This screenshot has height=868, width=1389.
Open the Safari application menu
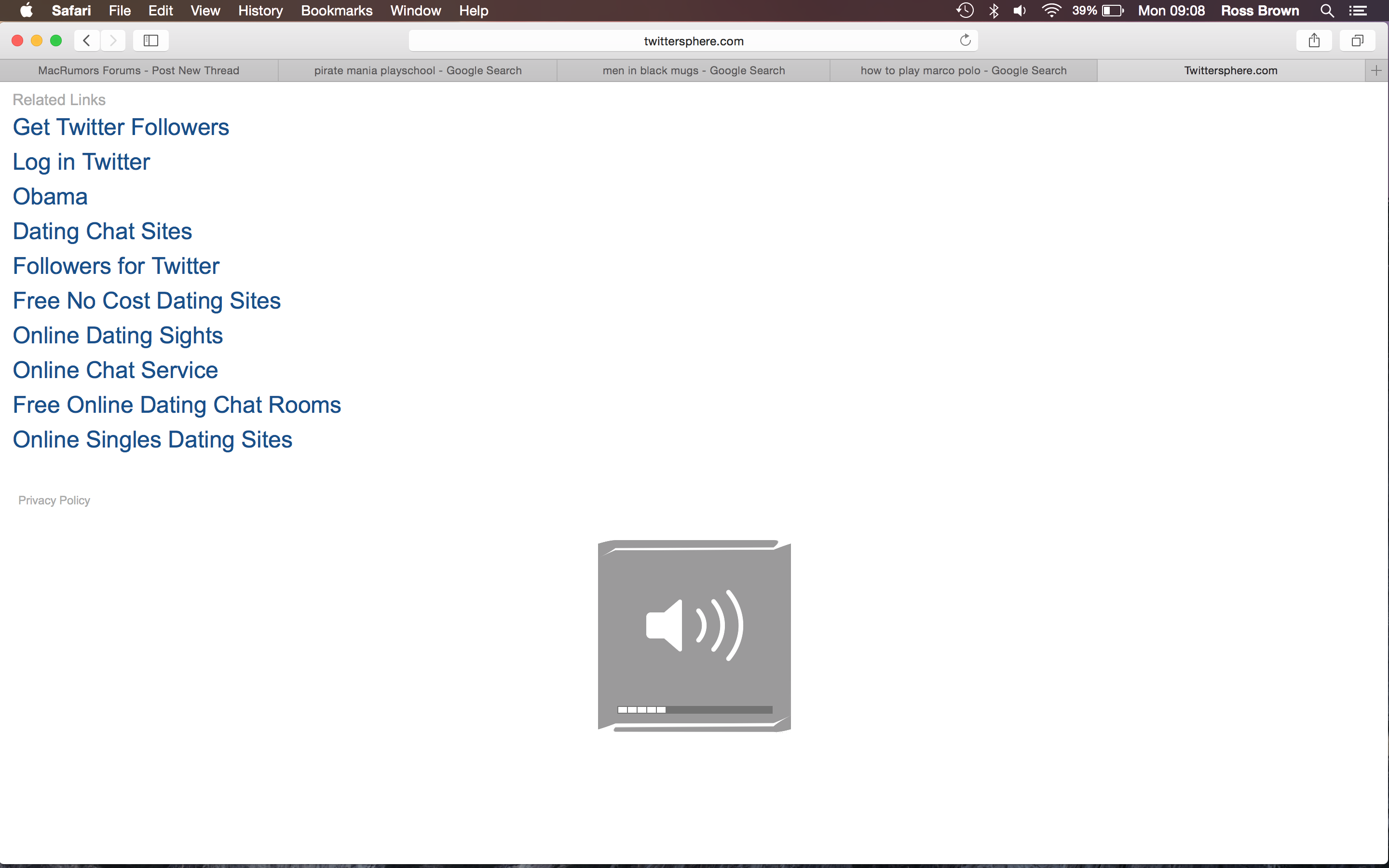pyautogui.click(x=71, y=10)
